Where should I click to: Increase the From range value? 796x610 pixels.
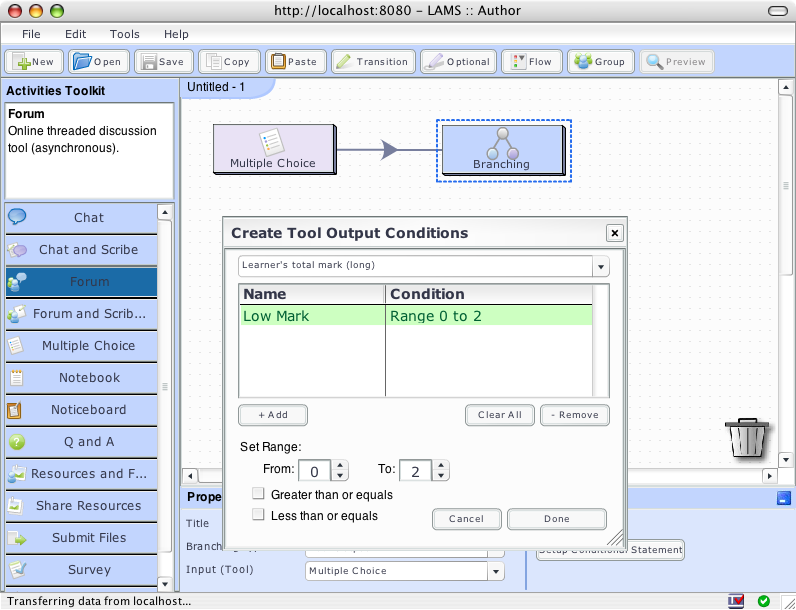point(340,465)
